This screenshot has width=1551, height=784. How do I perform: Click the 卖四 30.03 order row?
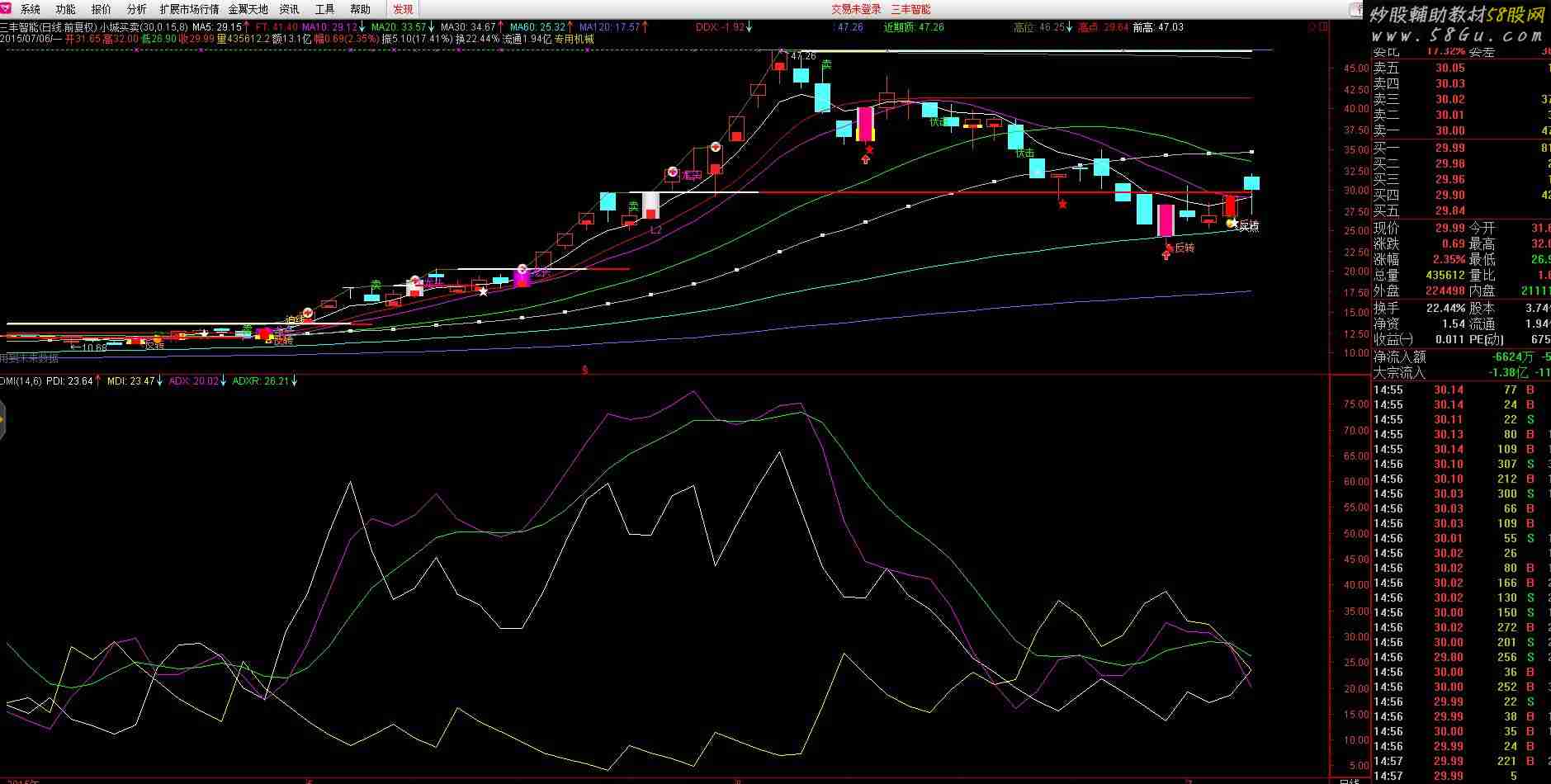1461,83
